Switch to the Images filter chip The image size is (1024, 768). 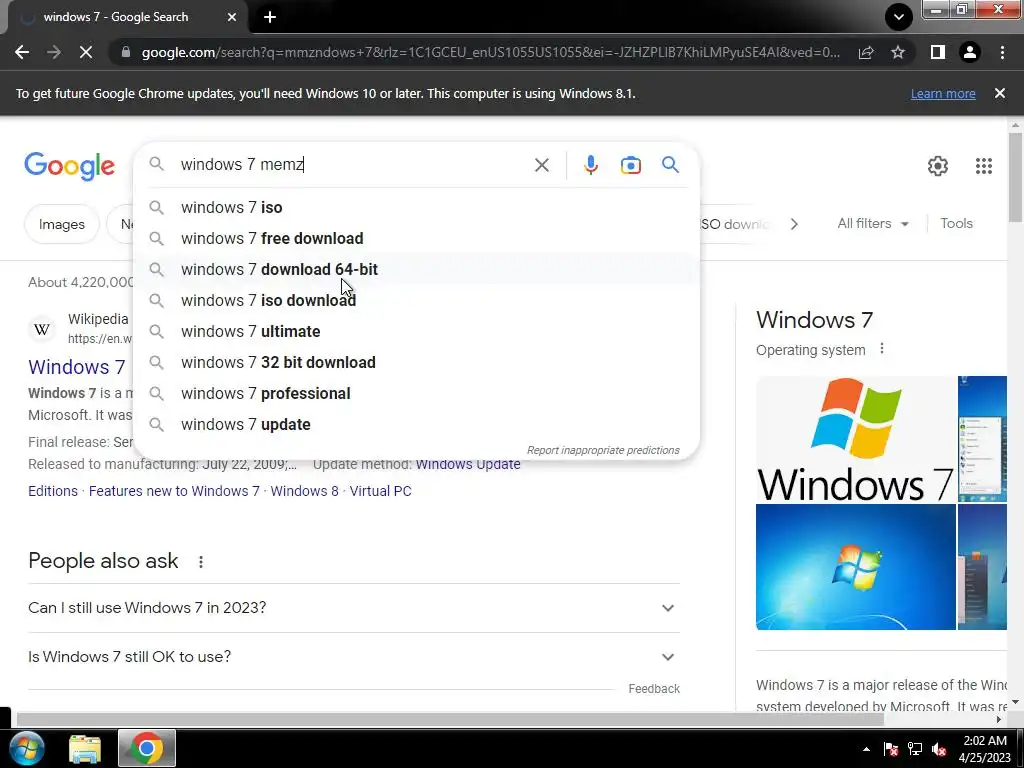click(x=61, y=224)
